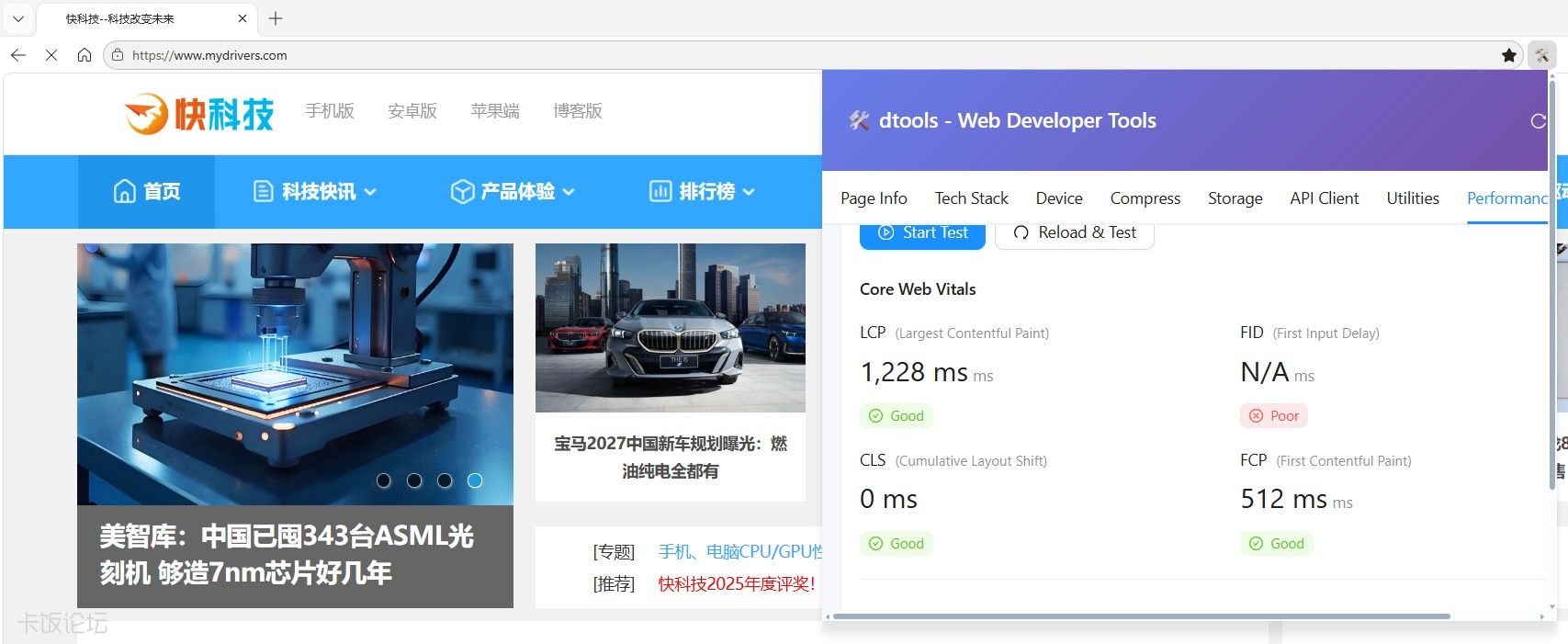Select the fourth carousel dot indicator
This screenshot has width=1568, height=644.
click(475, 480)
